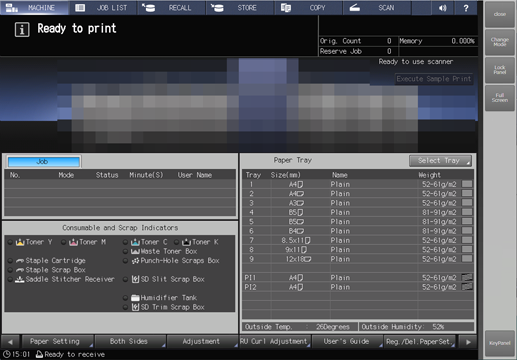Click the Lock Panel button
This screenshot has height=360, width=517.
(500, 70)
